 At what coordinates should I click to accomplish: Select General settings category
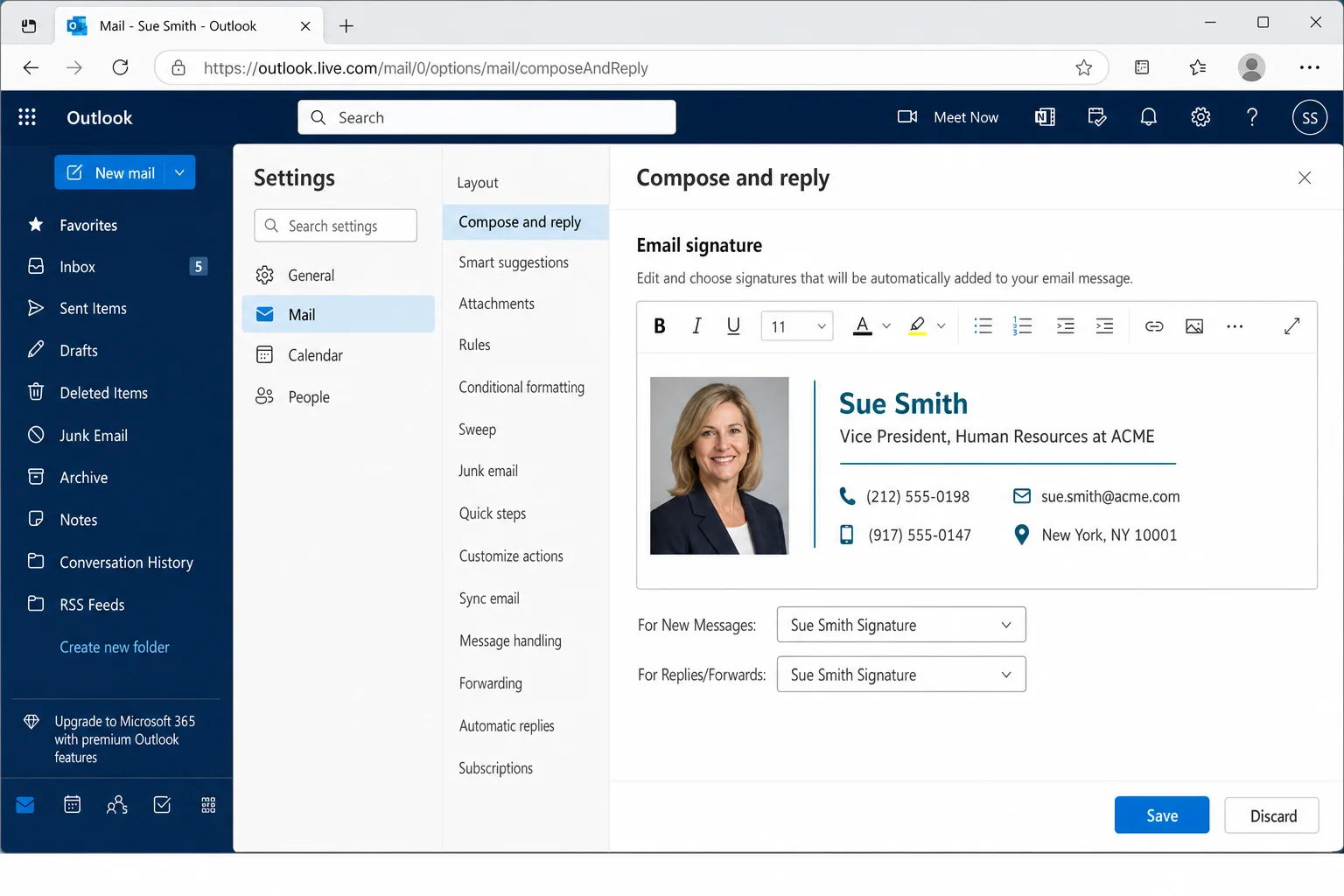(x=338, y=276)
